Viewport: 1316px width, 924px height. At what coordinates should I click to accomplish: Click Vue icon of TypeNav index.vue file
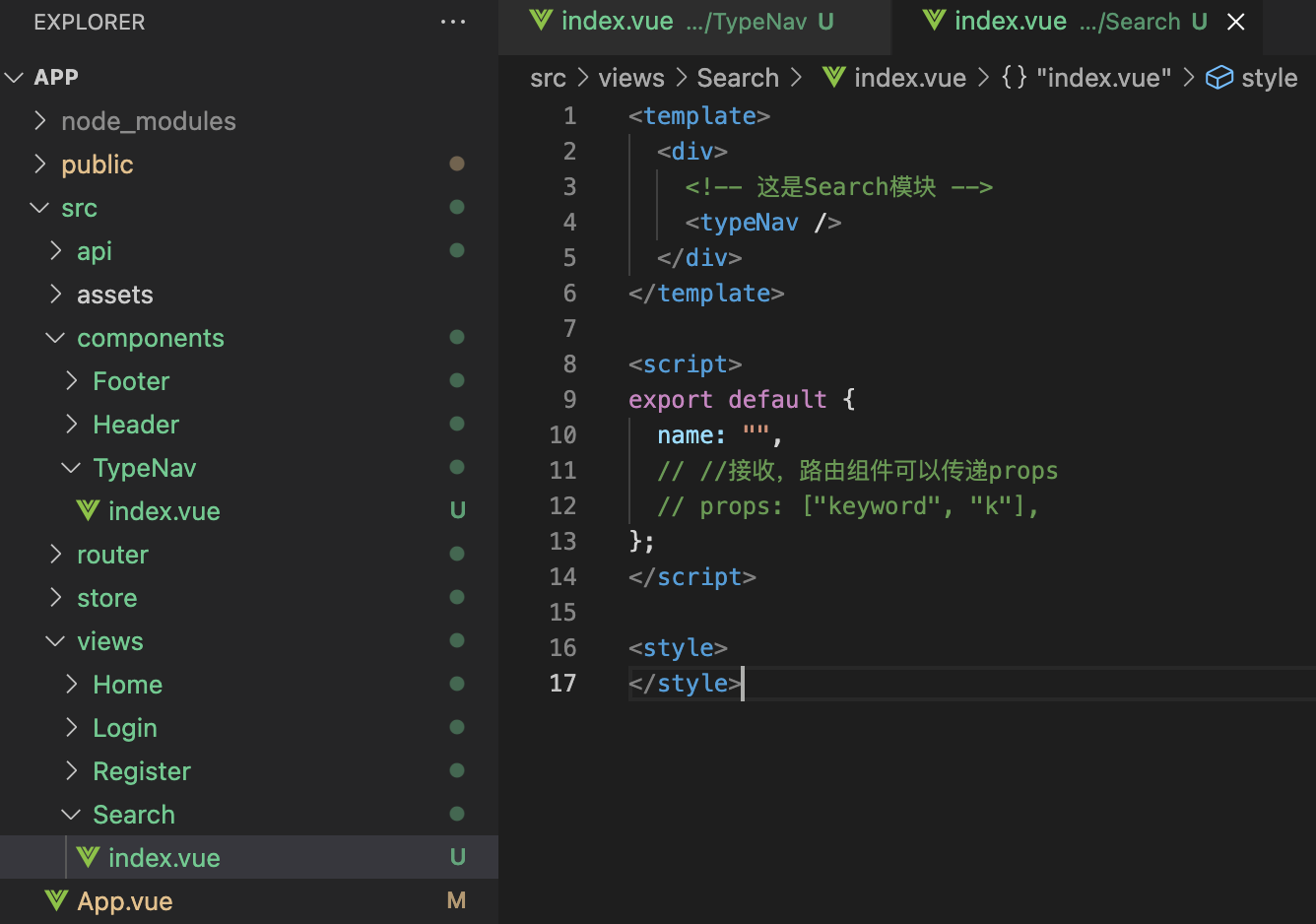pos(89,511)
